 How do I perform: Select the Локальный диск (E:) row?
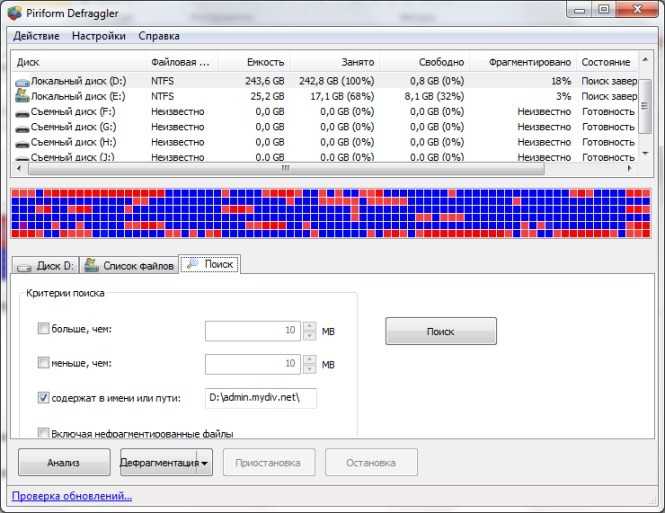coord(325,96)
